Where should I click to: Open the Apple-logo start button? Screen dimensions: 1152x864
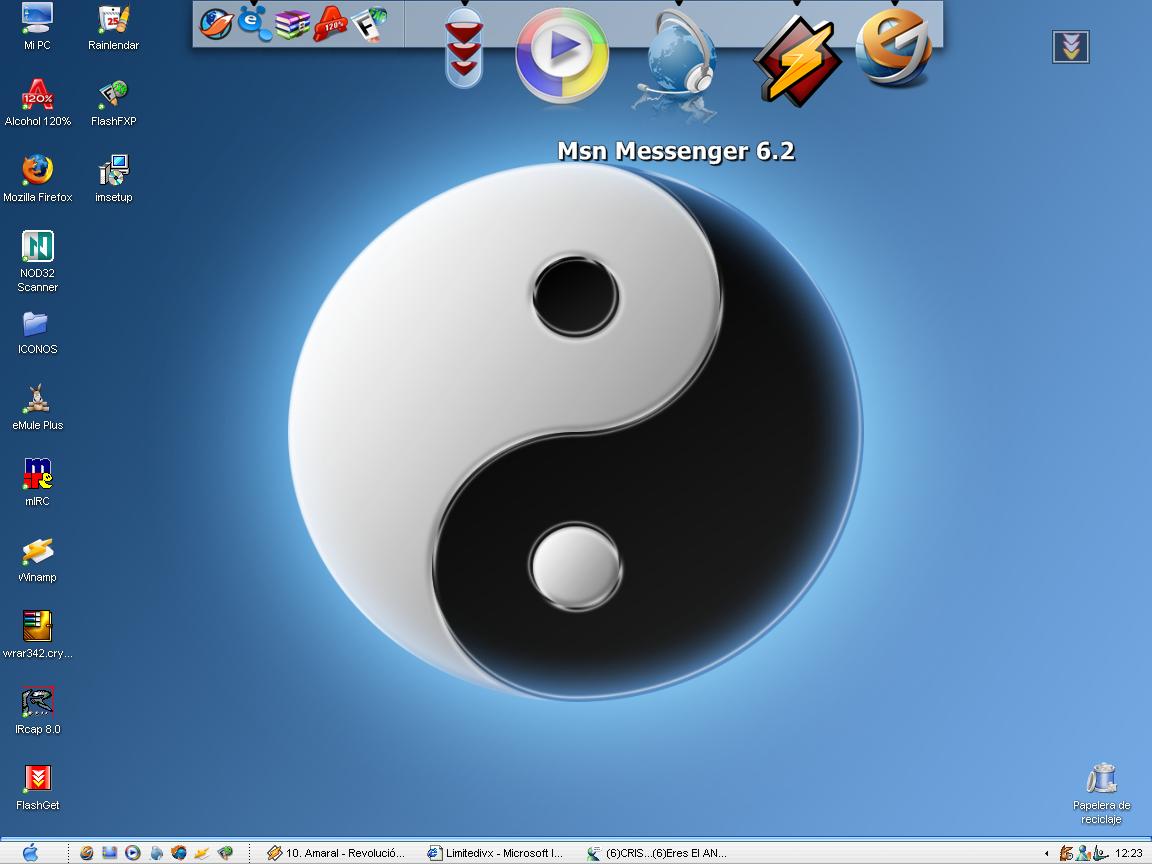[30, 852]
